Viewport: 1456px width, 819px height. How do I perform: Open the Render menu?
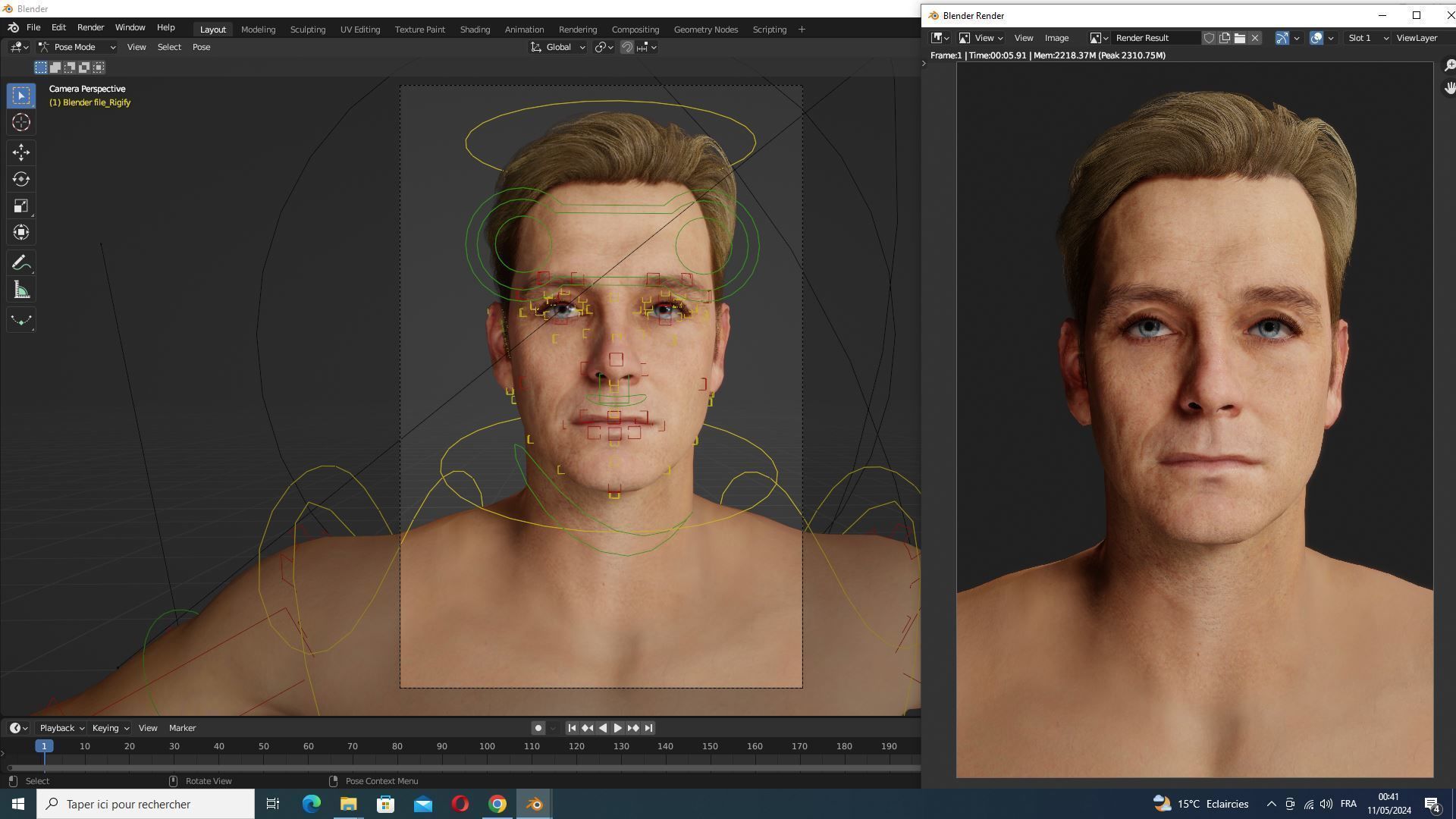[90, 27]
